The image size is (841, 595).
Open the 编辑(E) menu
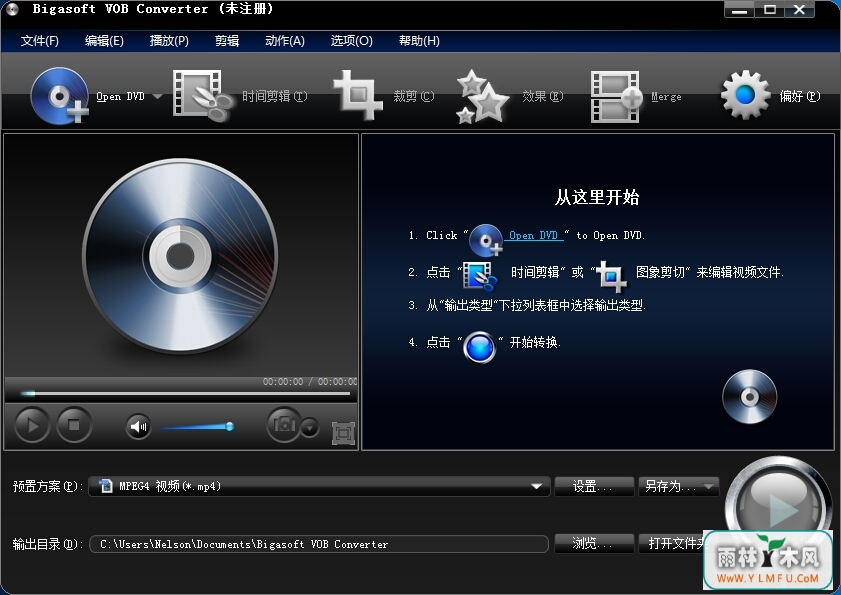(104, 41)
